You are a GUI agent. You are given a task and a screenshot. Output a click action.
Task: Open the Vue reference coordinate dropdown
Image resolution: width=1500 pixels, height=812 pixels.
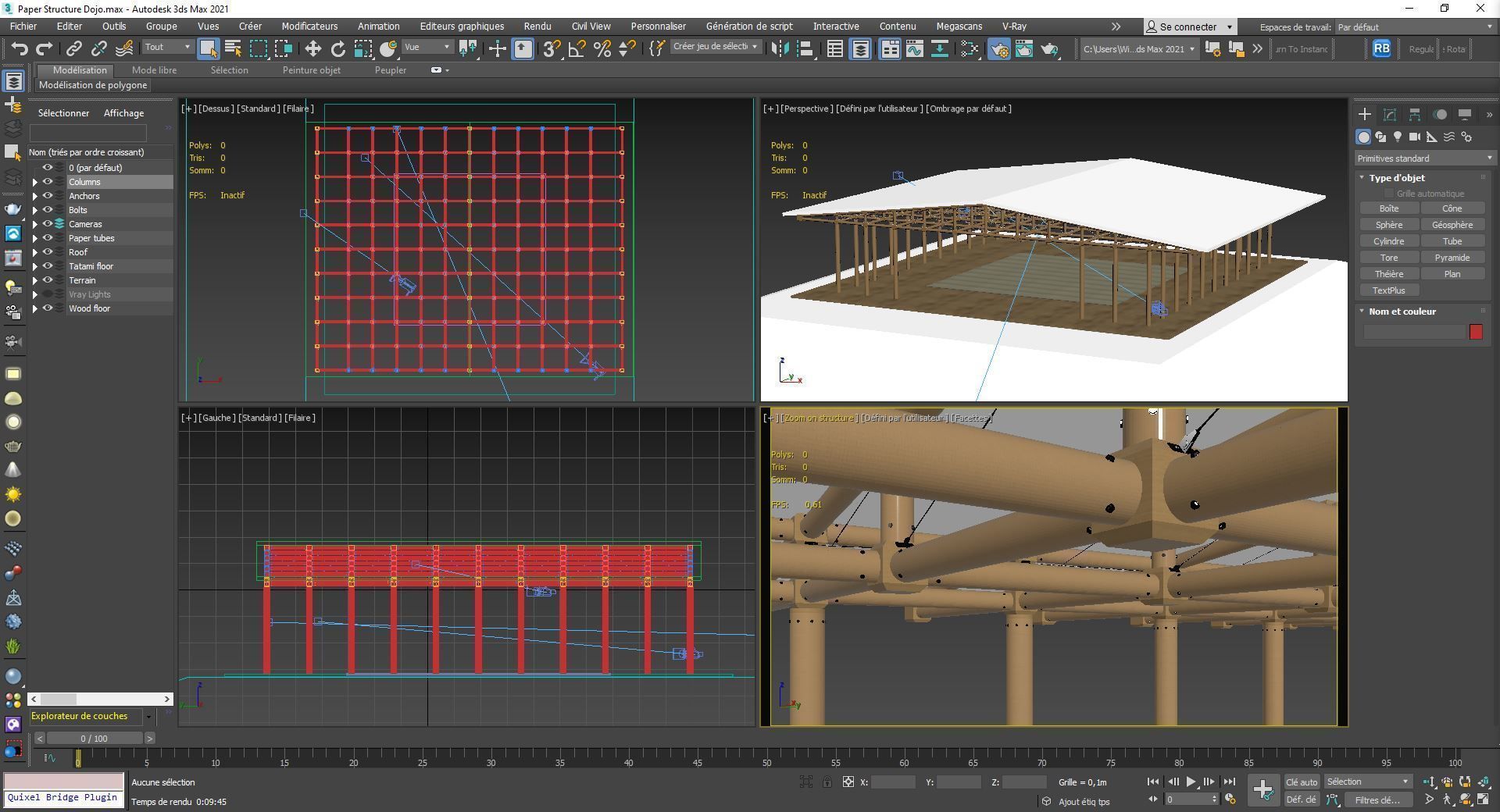(x=427, y=48)
